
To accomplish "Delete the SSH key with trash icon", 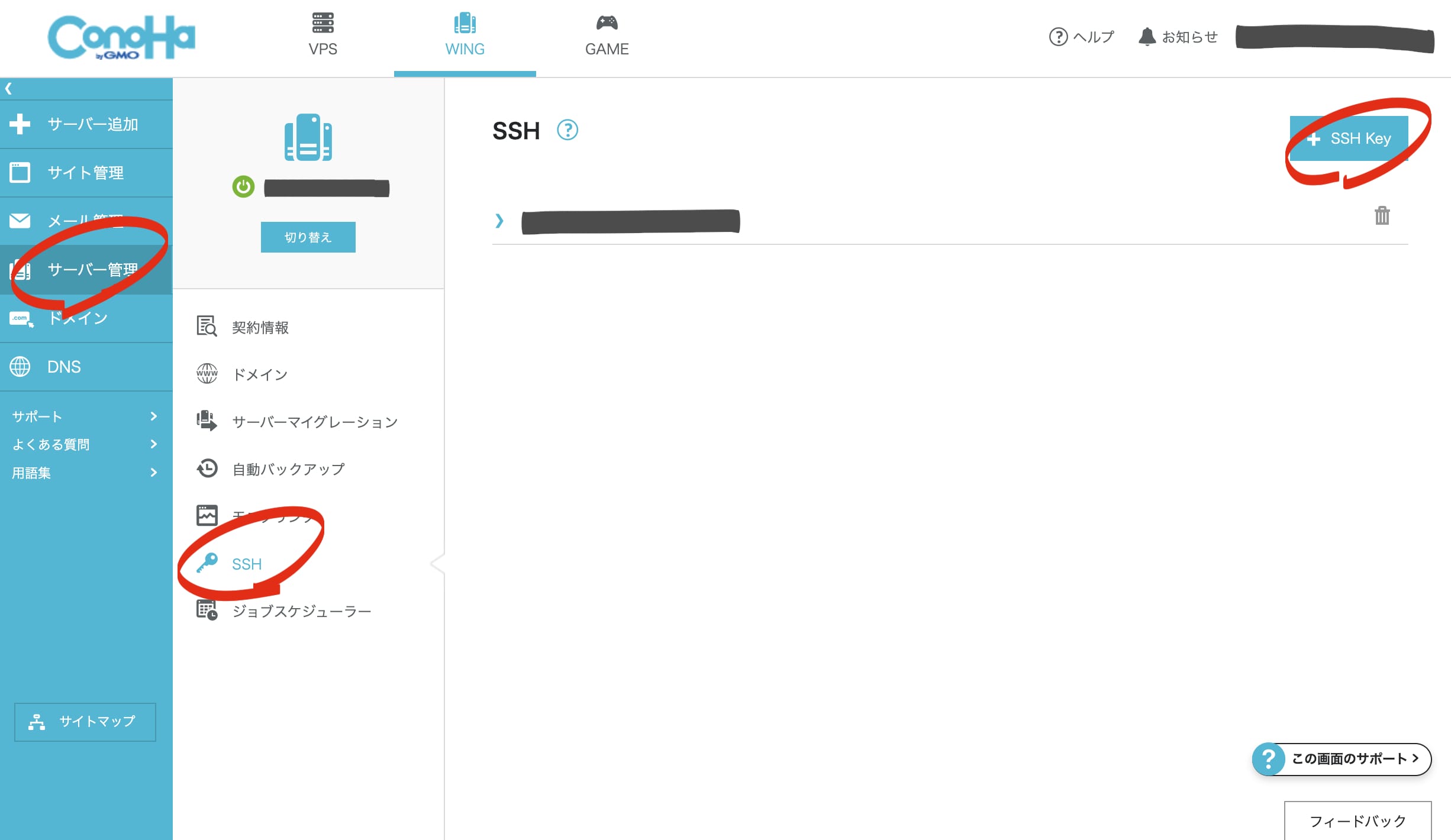I will [1382, 215].
